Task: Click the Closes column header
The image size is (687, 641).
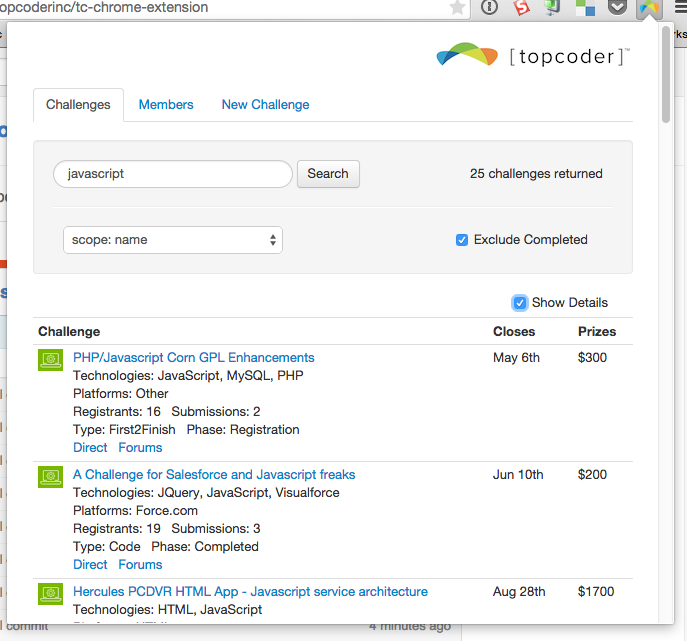Action: (x=514, y=332)
